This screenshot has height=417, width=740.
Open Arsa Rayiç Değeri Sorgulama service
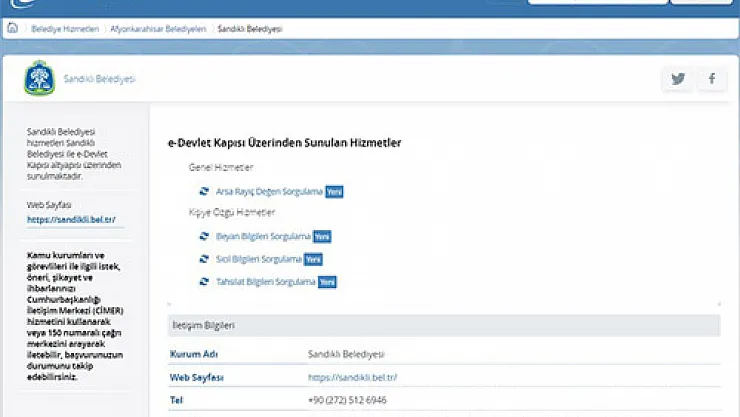point(269,192)
